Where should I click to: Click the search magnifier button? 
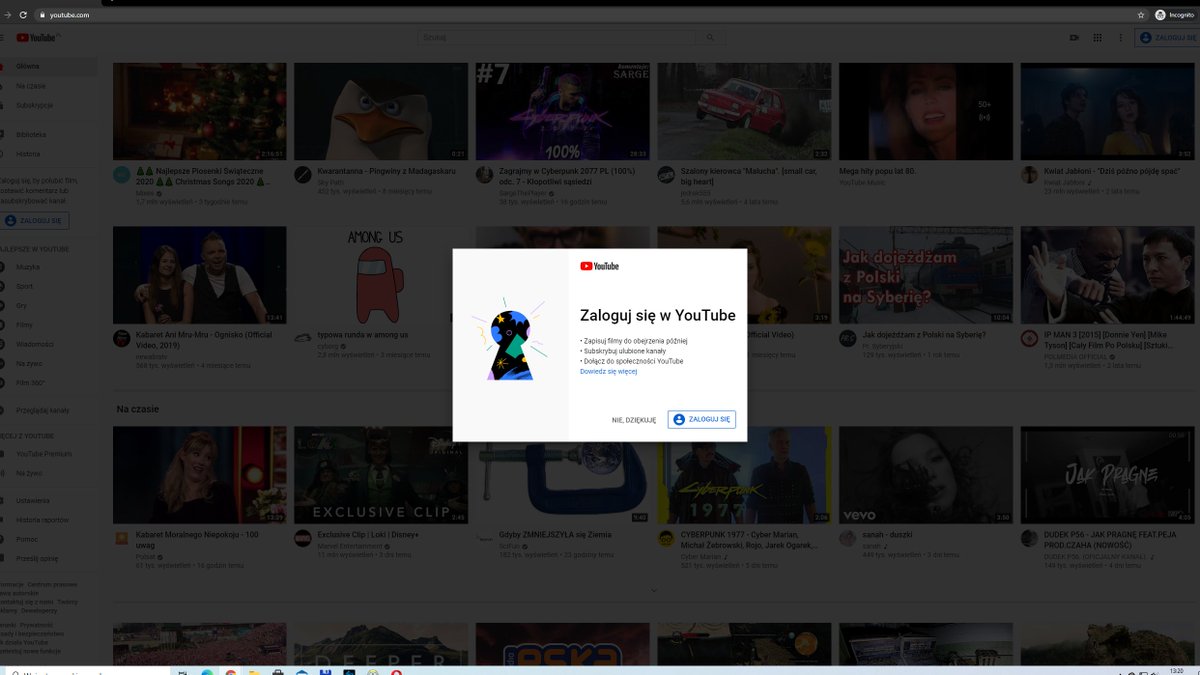[711, 38]
